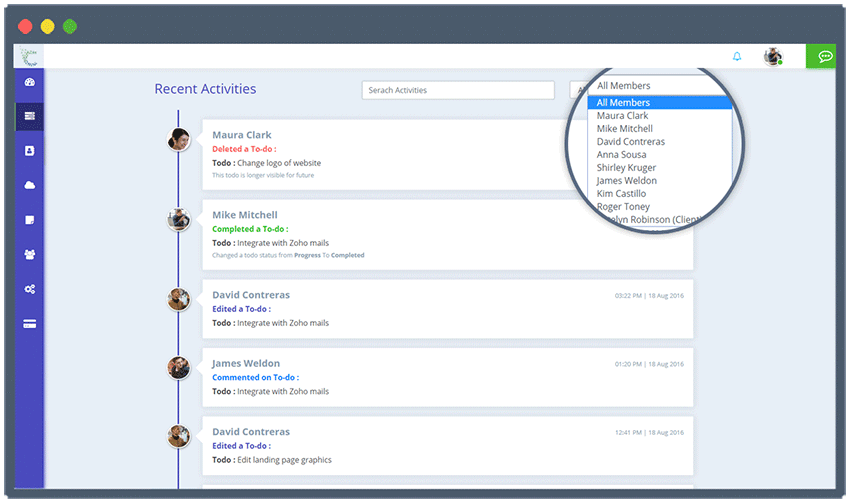Focus the Search Activities input field
Viewport: 850px width, 504px height.
458,90
